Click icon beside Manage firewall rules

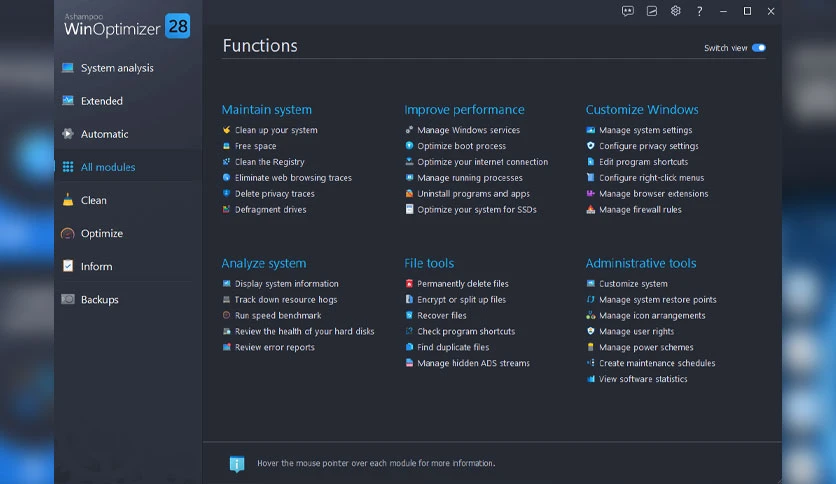[x=590, y=209]
